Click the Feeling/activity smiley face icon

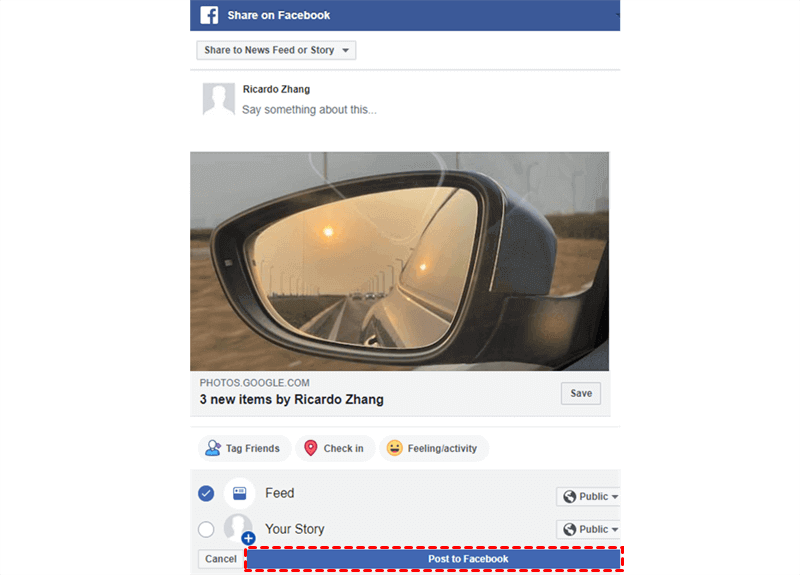394,448
